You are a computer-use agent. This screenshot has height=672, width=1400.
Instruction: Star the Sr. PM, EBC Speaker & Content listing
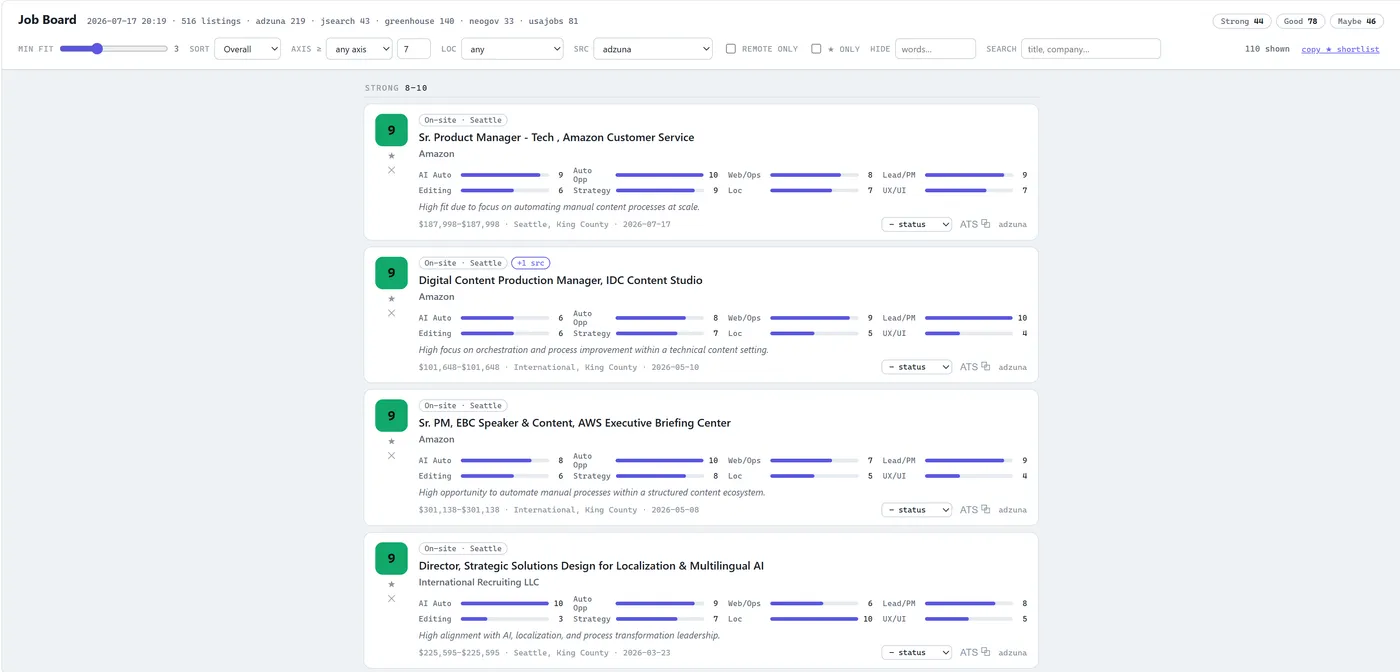391,442
